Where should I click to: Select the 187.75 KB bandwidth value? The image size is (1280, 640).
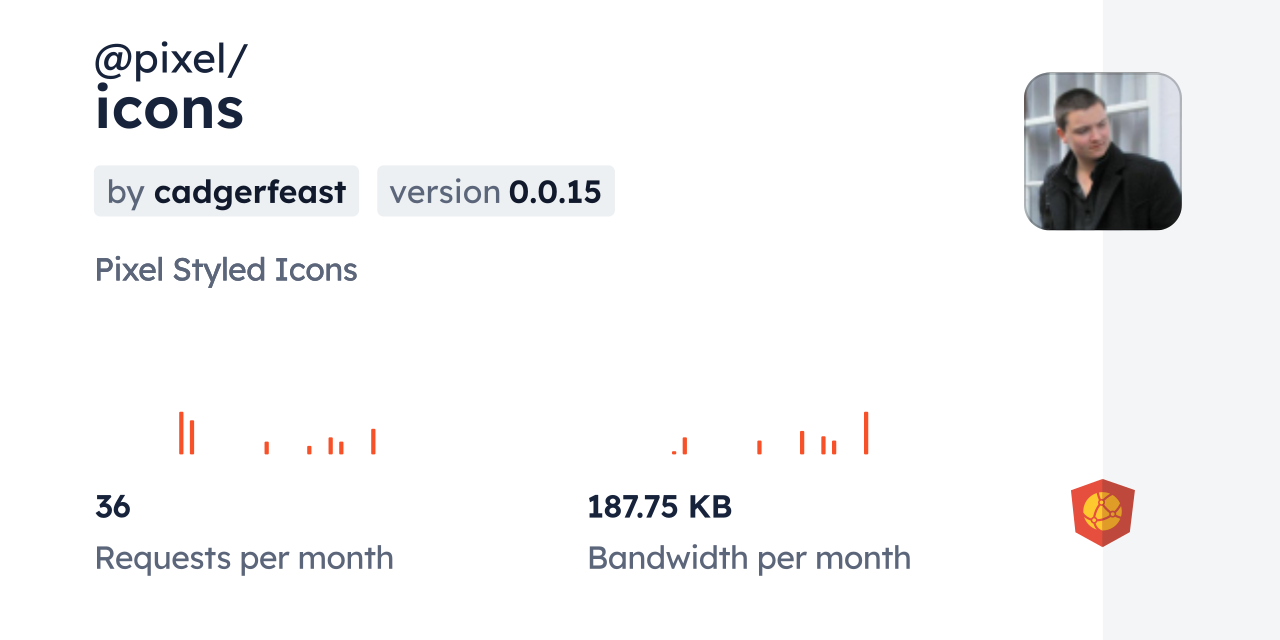click(x=660, y=507)
